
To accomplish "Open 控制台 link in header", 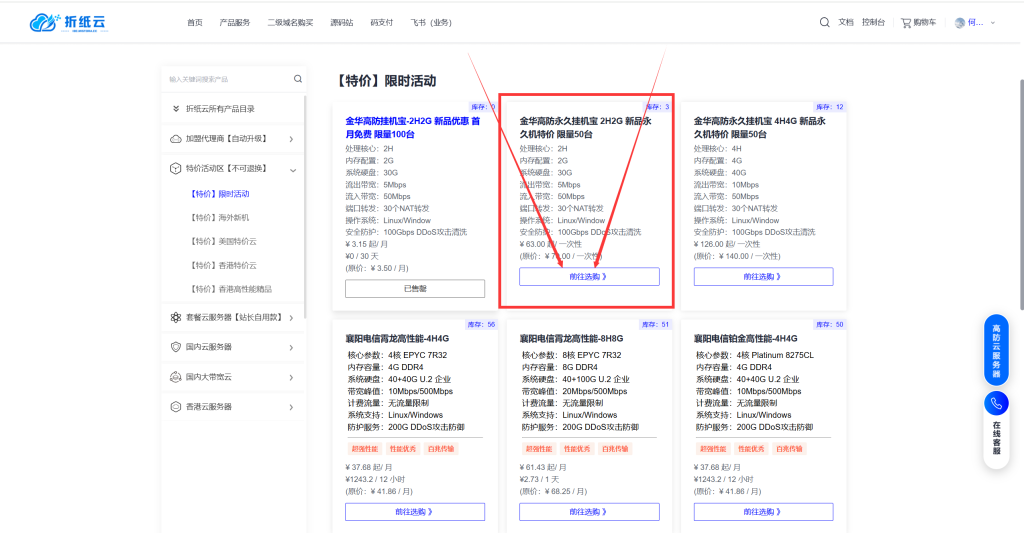I will [873, 22].
